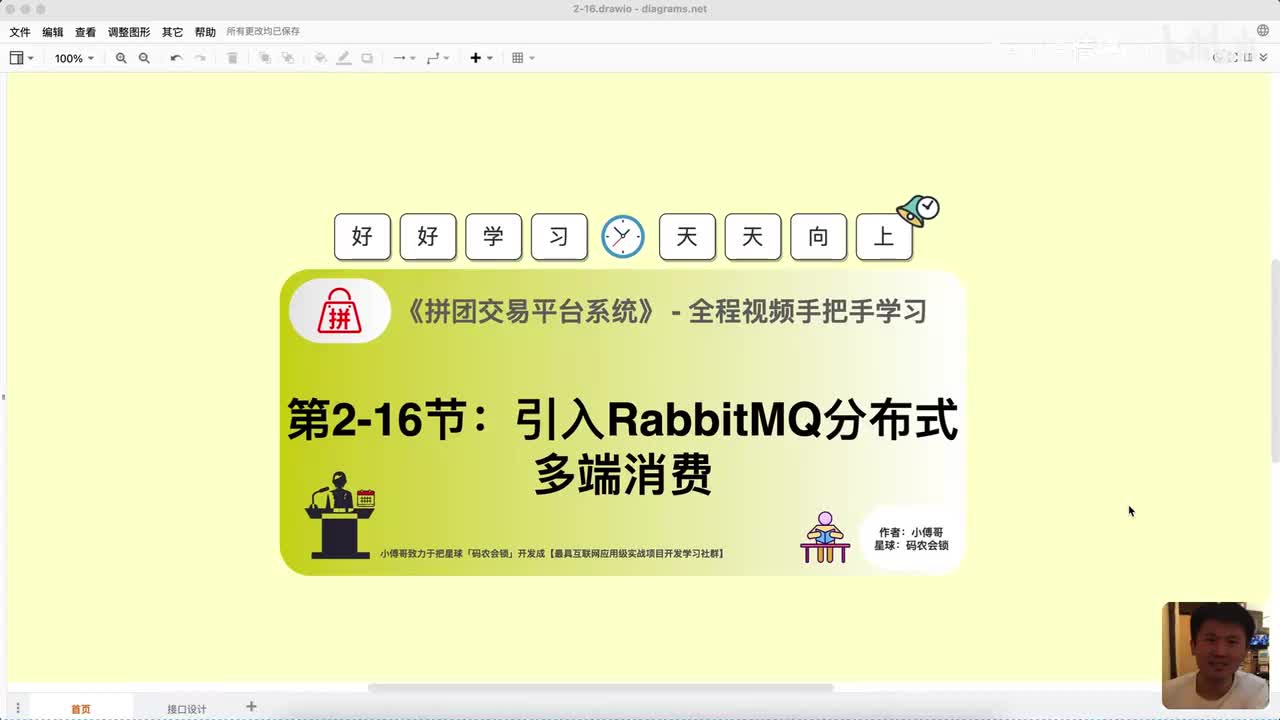Select the 学 character box
1280x720 pixels.
(493, 237)
